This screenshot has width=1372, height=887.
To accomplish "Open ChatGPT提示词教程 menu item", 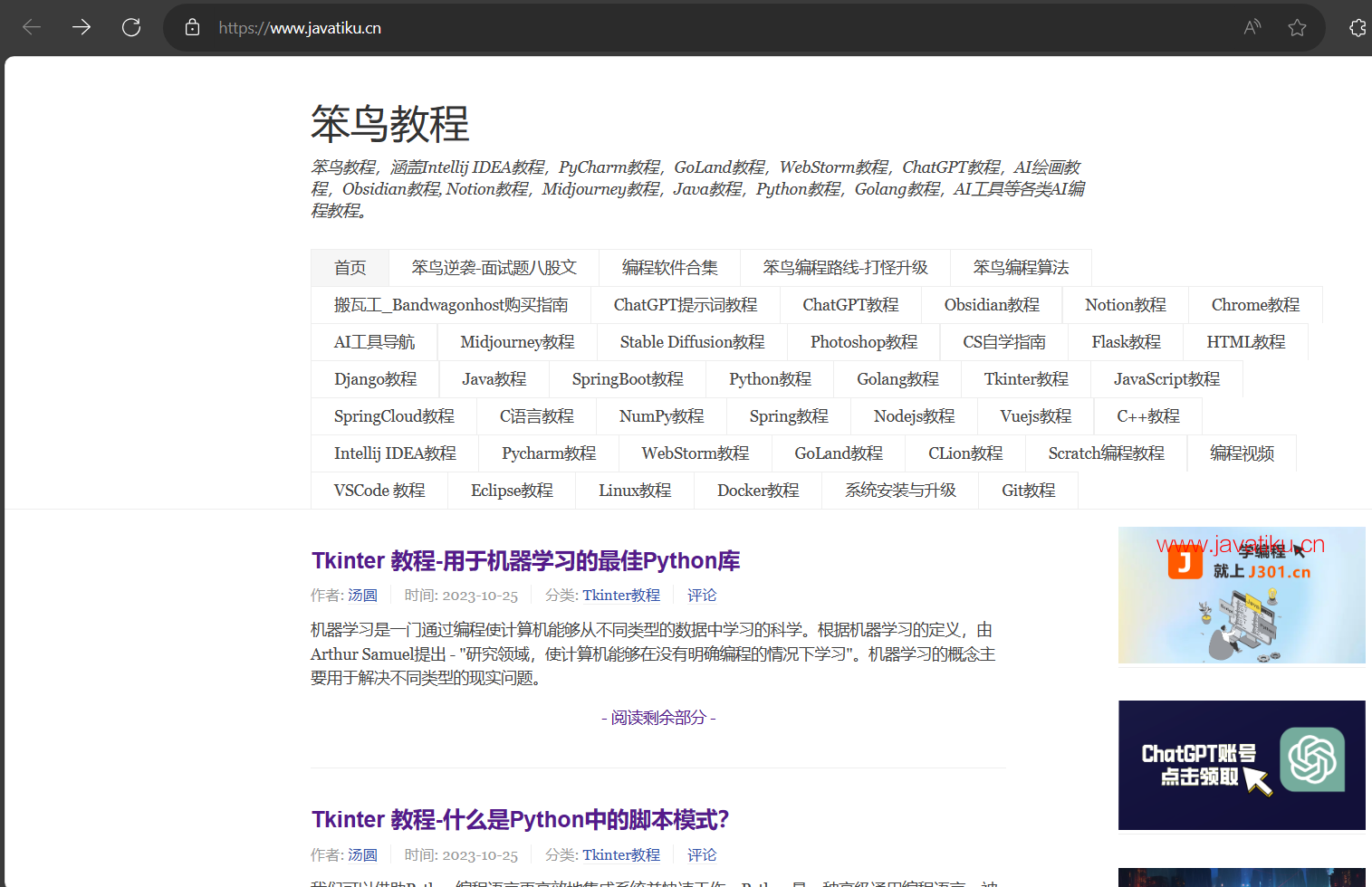I will [x=686, y=305].
